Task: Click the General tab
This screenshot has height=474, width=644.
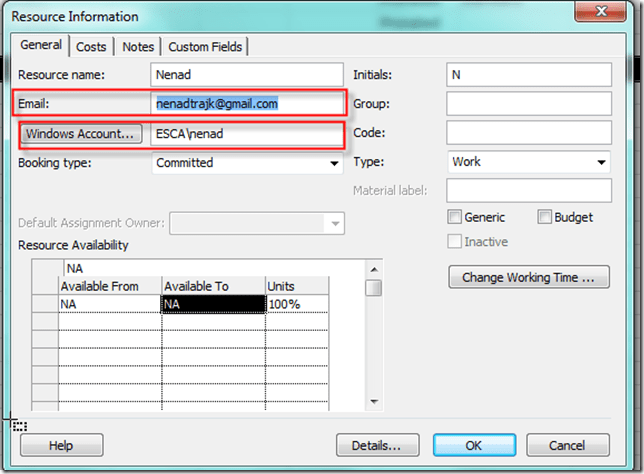Action: click(42, 46)
